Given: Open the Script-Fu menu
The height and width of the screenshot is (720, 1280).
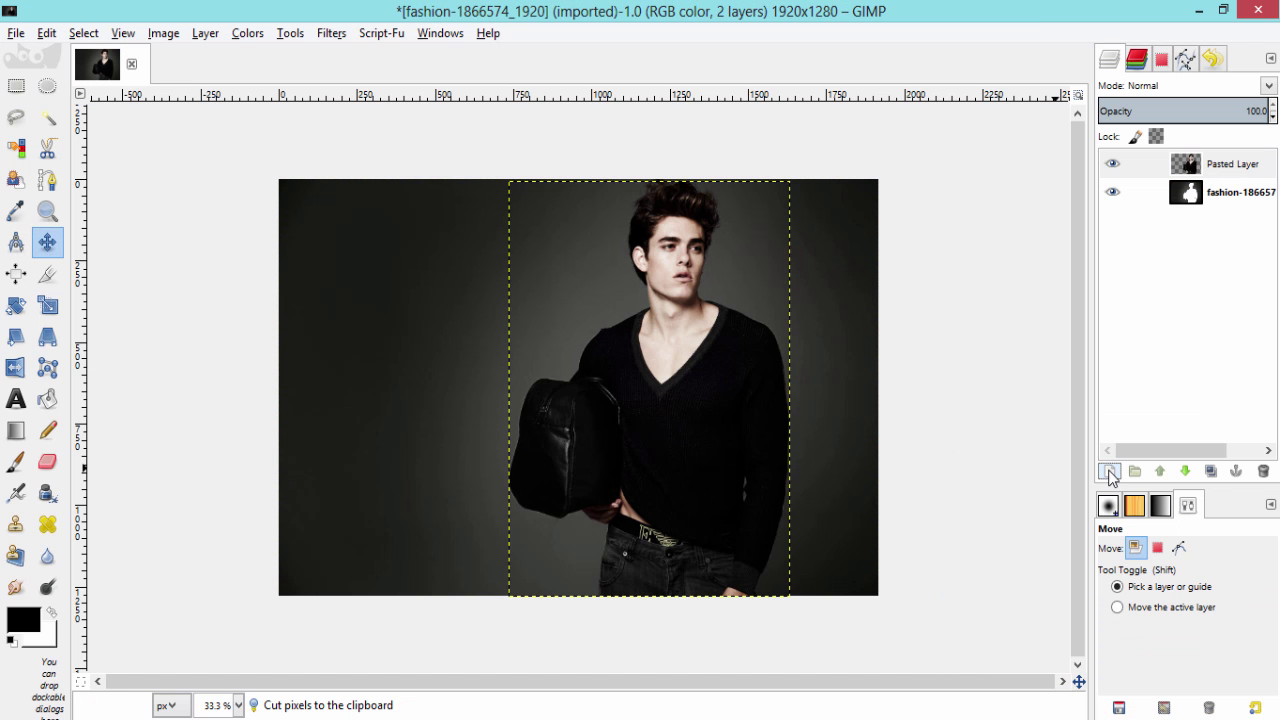Looking at the screenshot, I should point(381,33).
